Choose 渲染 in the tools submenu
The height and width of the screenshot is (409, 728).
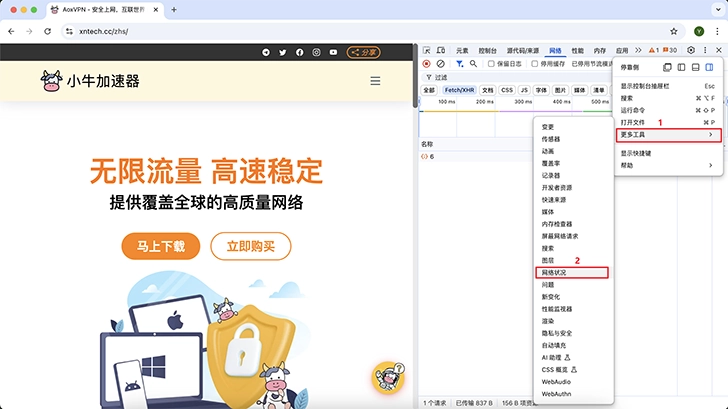click(574, 321)
